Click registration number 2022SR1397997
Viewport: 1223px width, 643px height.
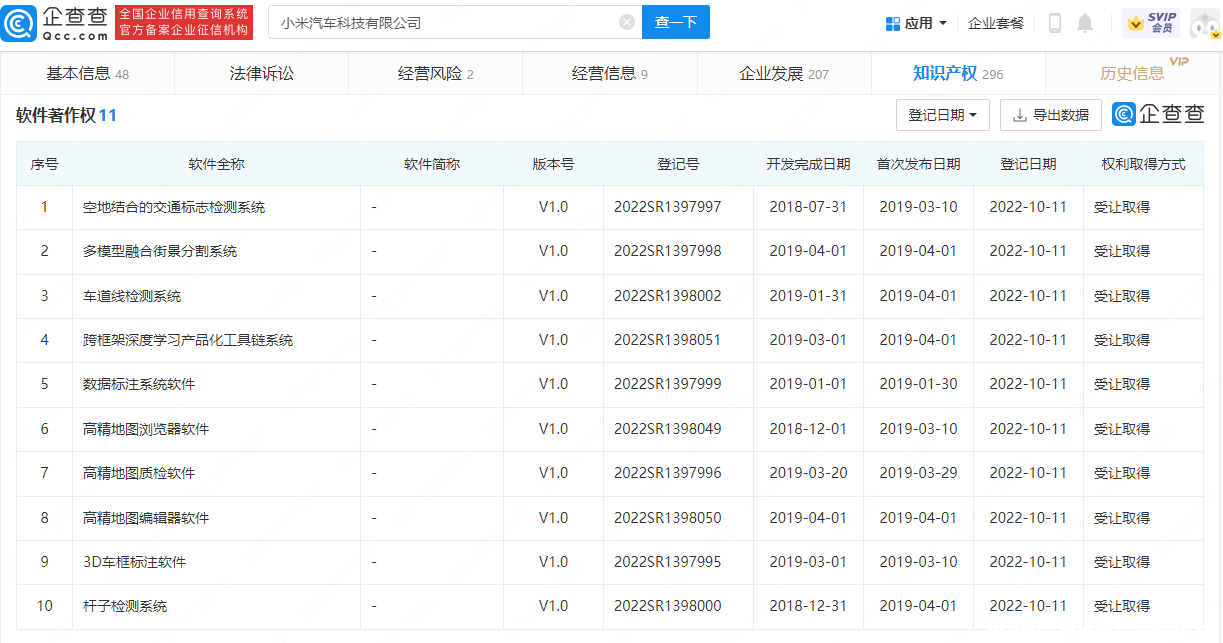pos(668,207)
